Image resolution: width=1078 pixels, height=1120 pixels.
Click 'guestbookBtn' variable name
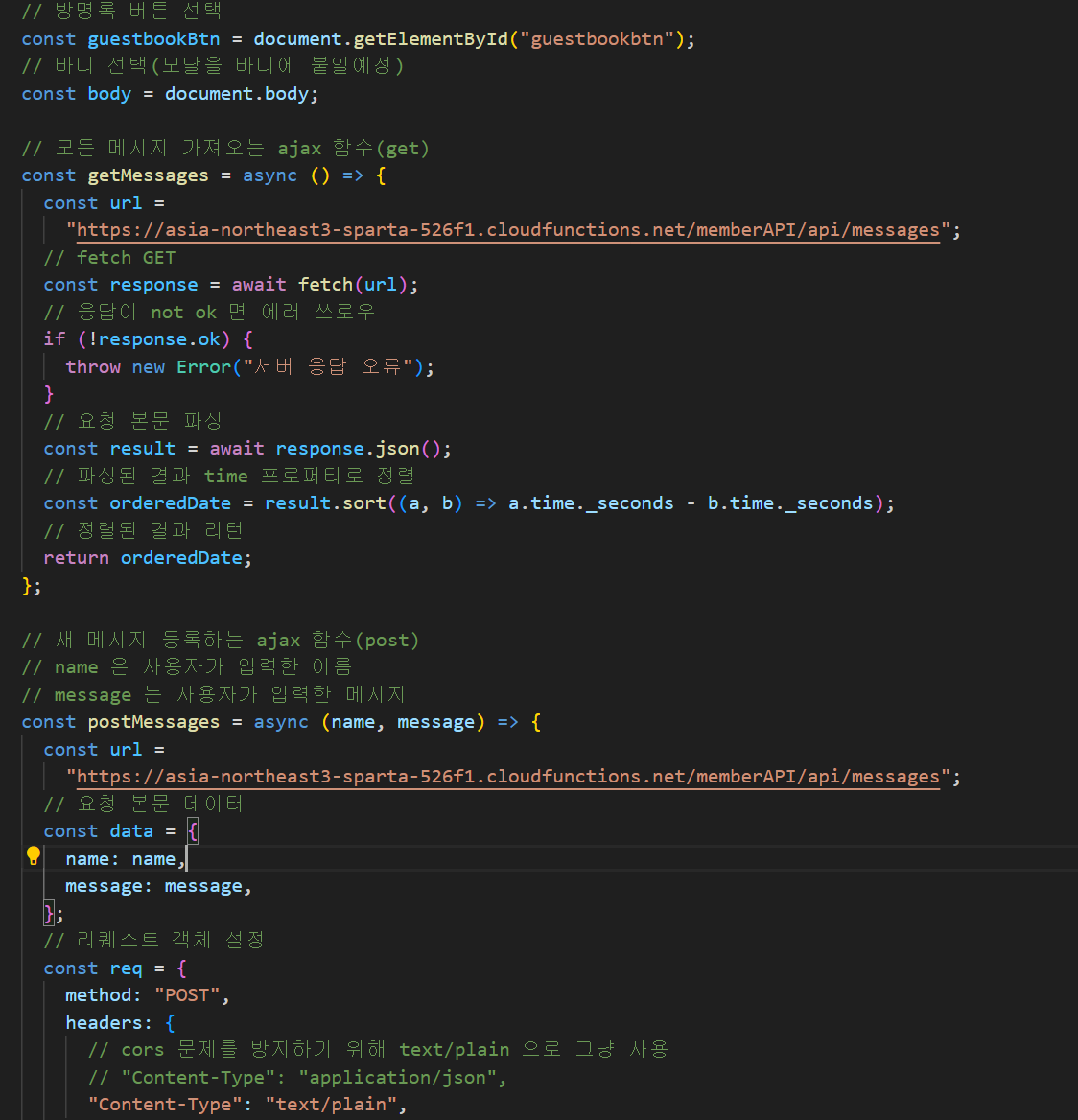pos(153,39)
